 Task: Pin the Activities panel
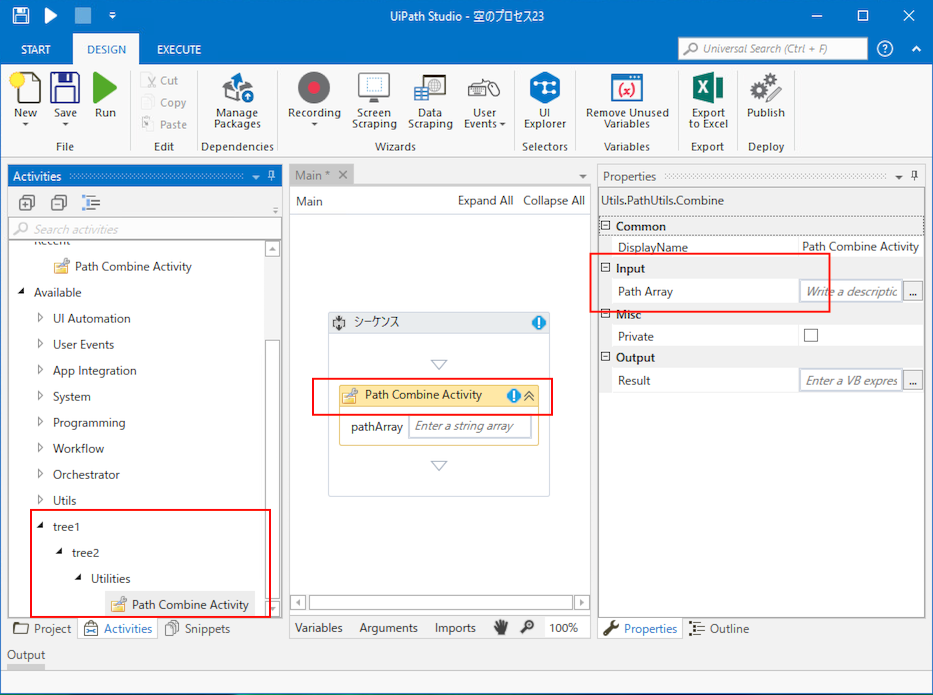[x=271, y=176]
